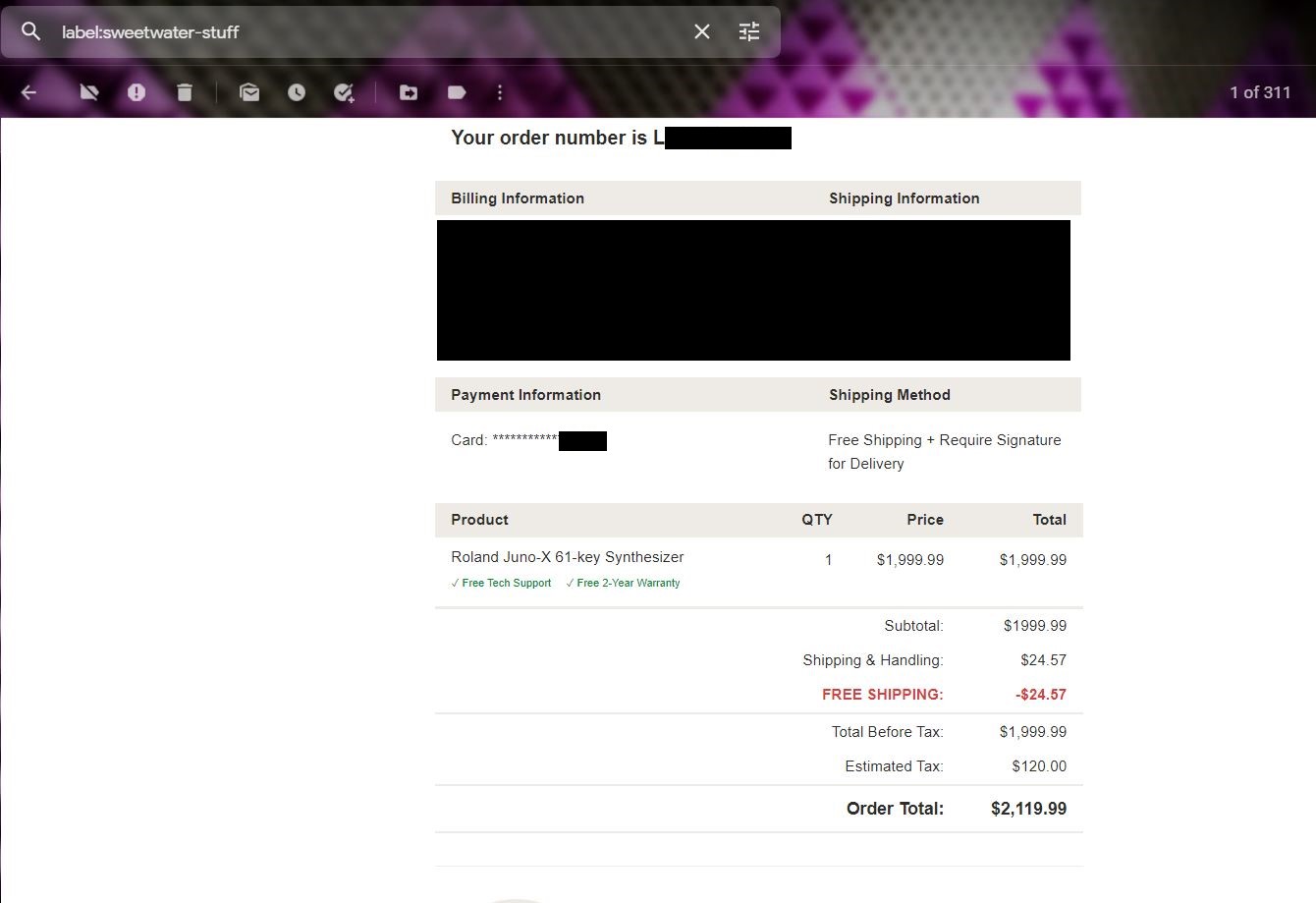Click the item price $1,999.99 in Price column
1316x903 pixels.
(910, 560)
